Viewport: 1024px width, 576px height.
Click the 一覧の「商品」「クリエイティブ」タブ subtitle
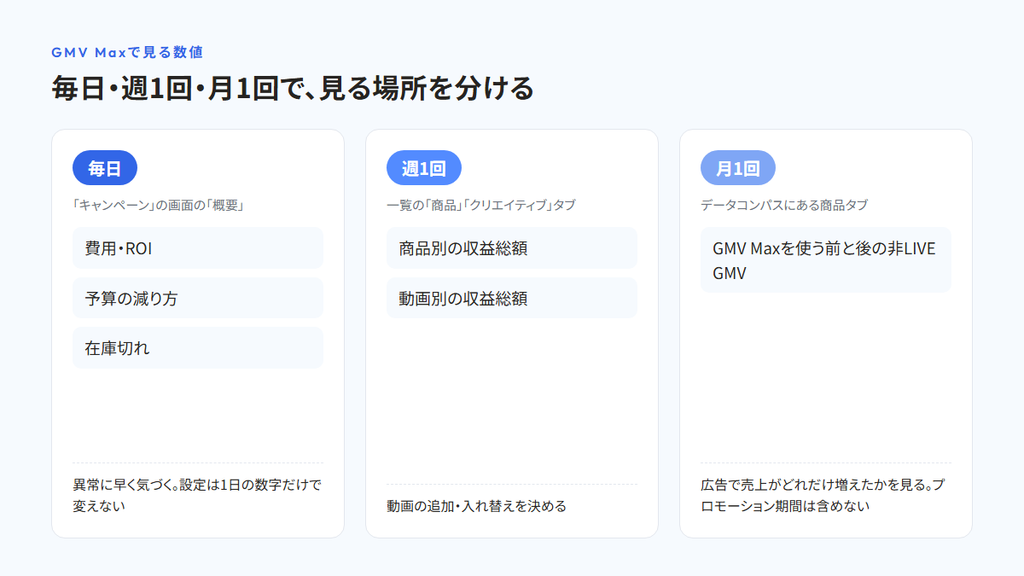pyautogui.click(x=481, y=205)
